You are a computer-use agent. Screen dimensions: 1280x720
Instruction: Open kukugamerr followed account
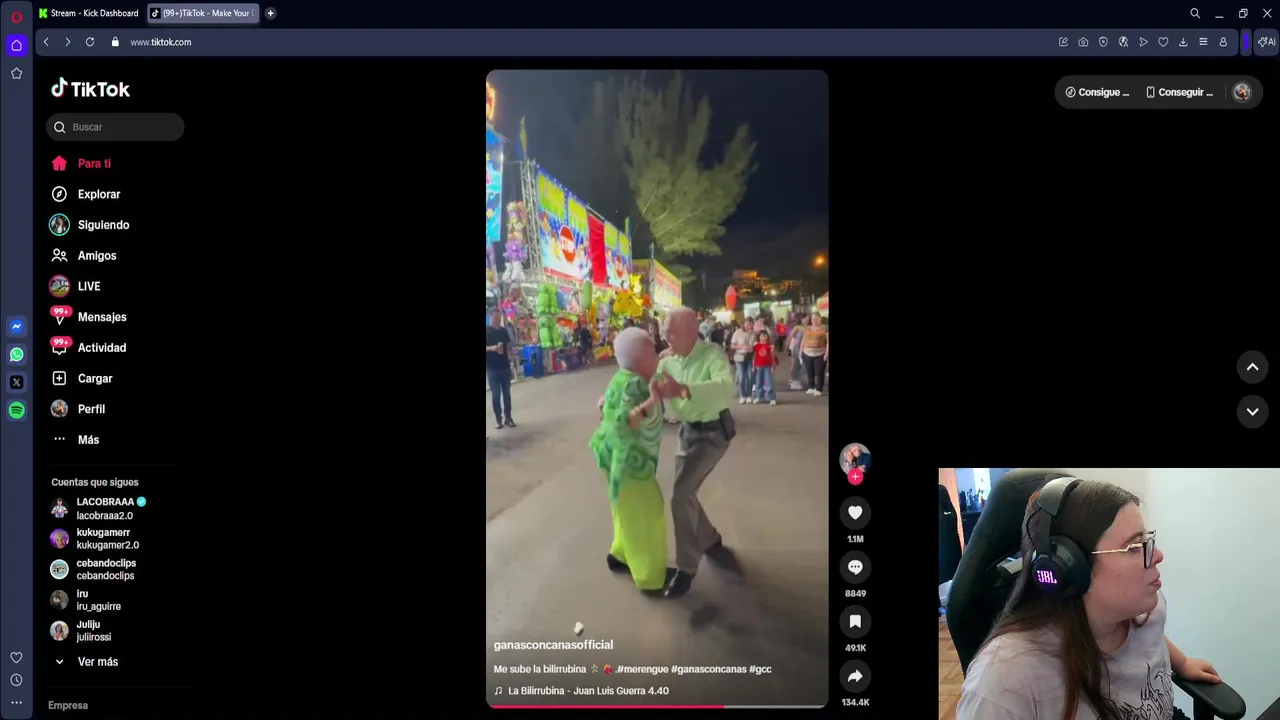[95, 538]
